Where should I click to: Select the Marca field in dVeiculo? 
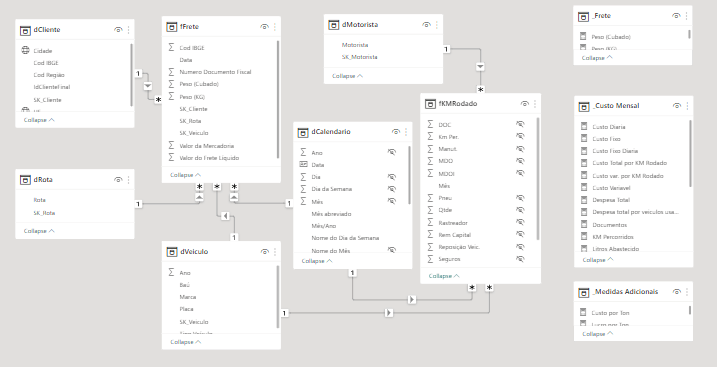pos(187,297)
